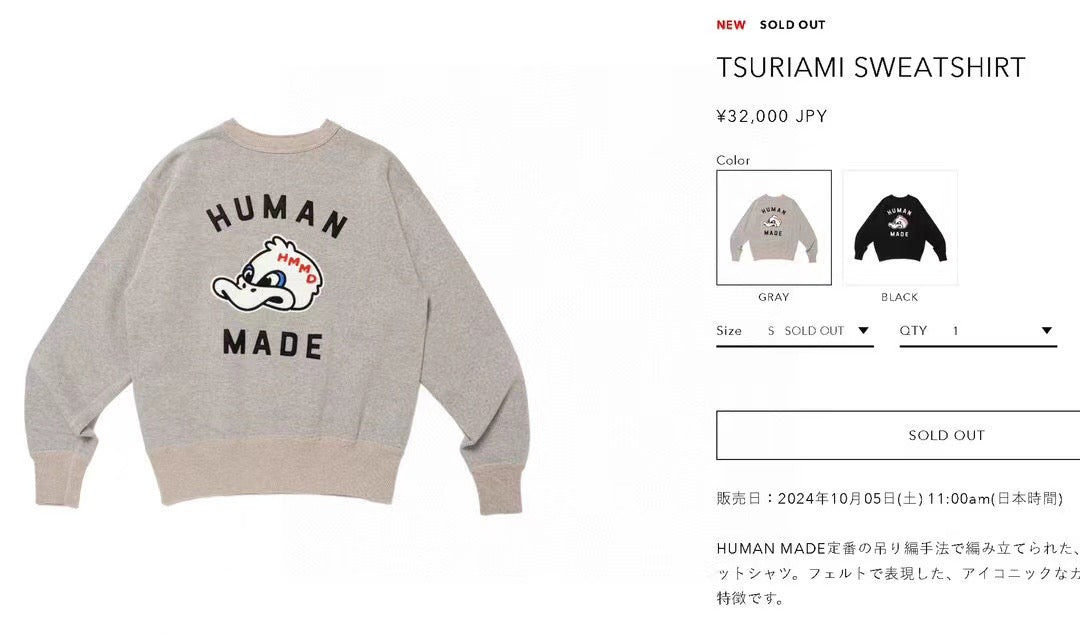Click the GRAY label under the thumbnail
Screen dimensions: 1080x644
point(773,297)
